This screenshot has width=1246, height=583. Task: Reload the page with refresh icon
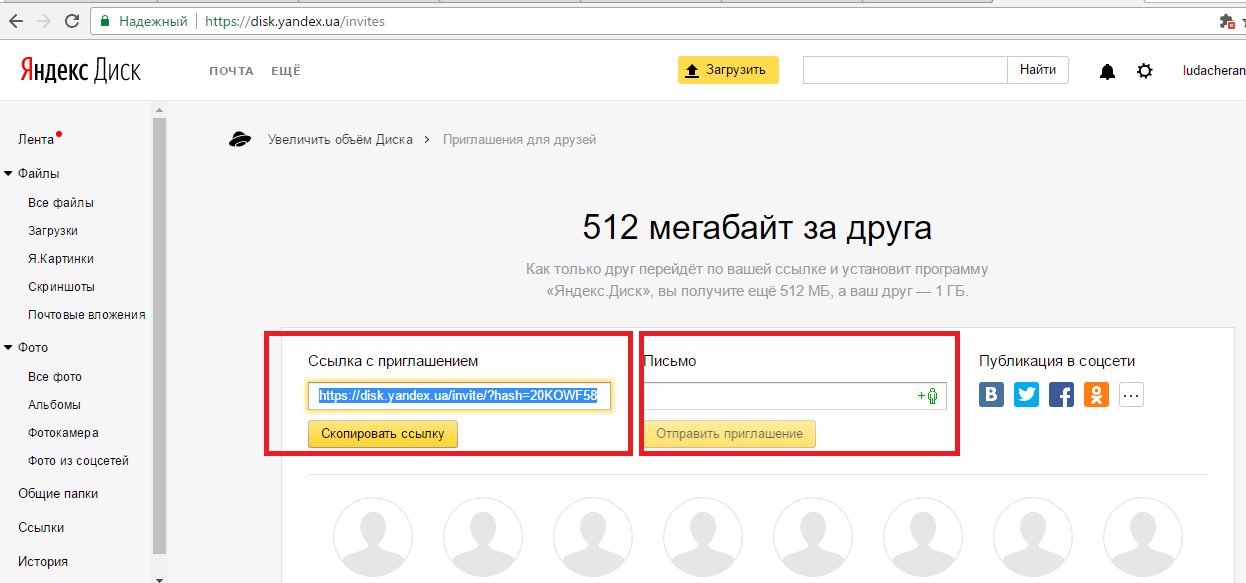point(72,20)
